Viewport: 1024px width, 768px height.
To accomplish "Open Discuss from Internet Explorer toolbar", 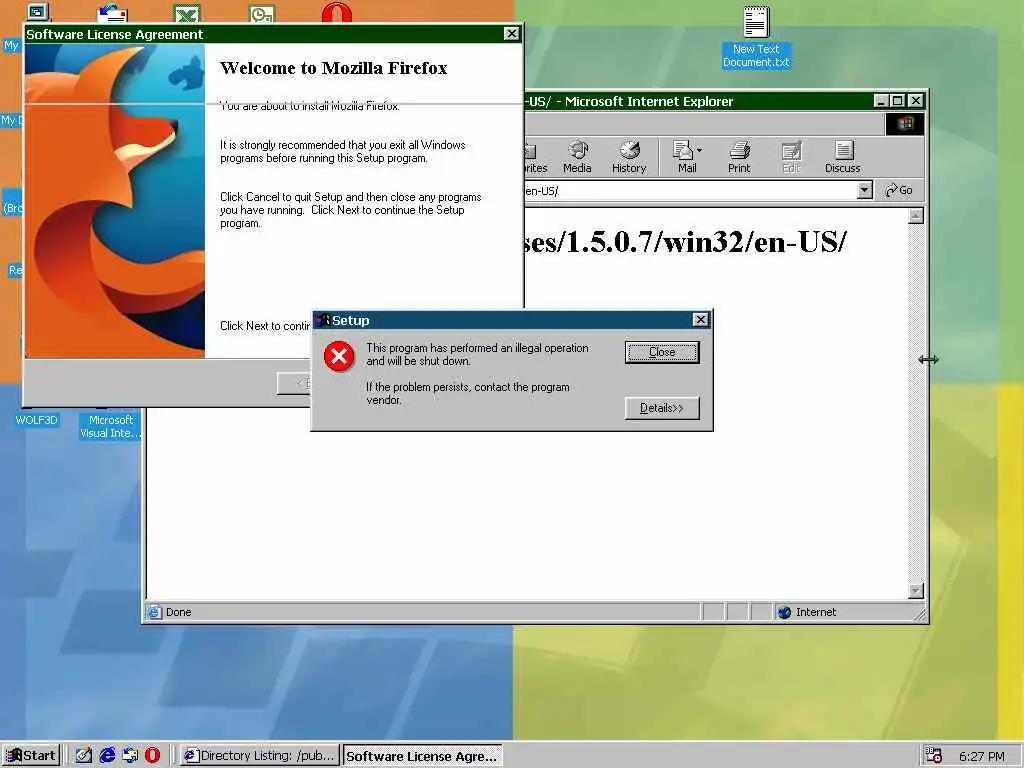I will pyautogui.click(x=842, y=157).
